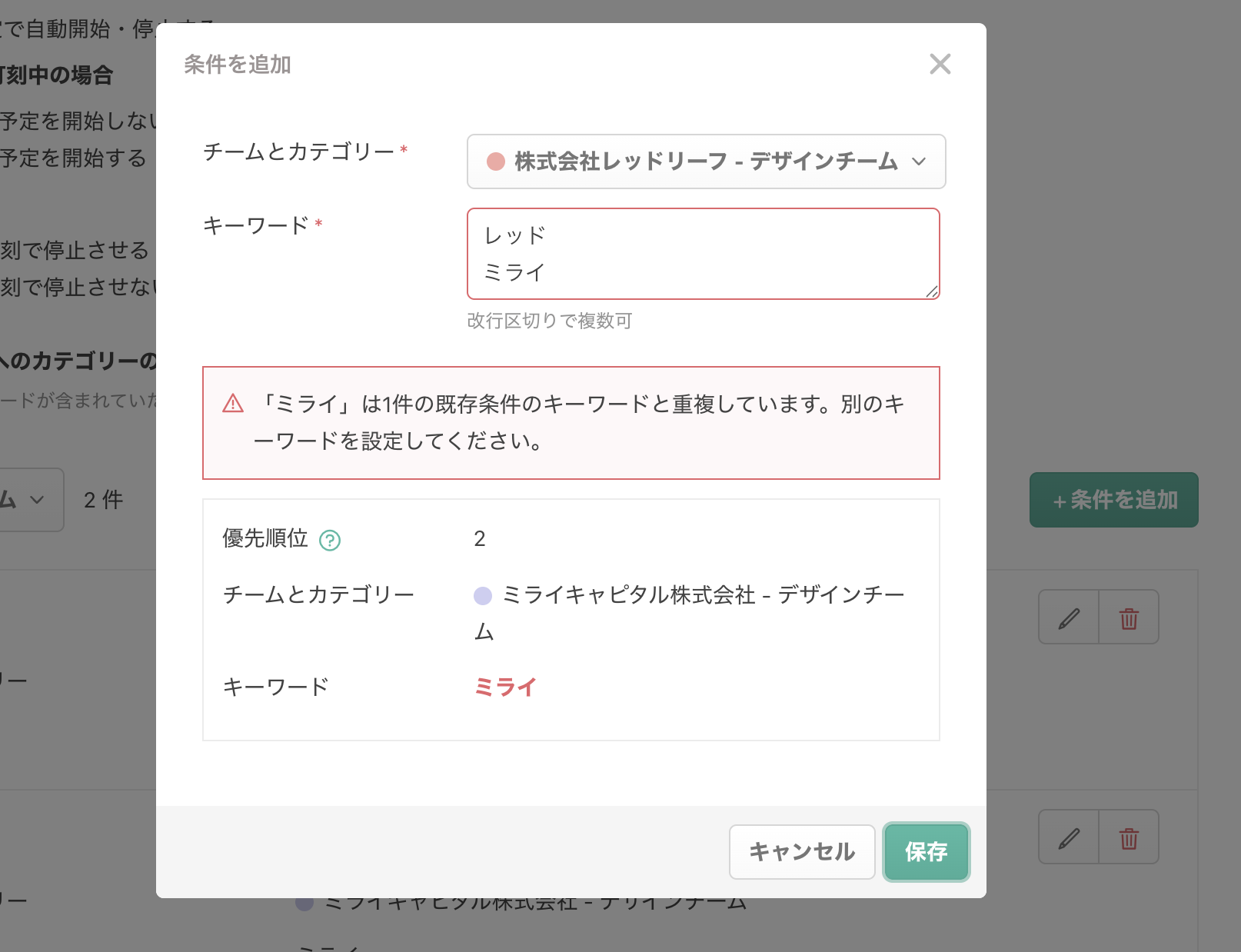Click the purple dot beside ミライキャピタル株式会社
Viewport: 1241px width, 952px height.
coord(483,594)
